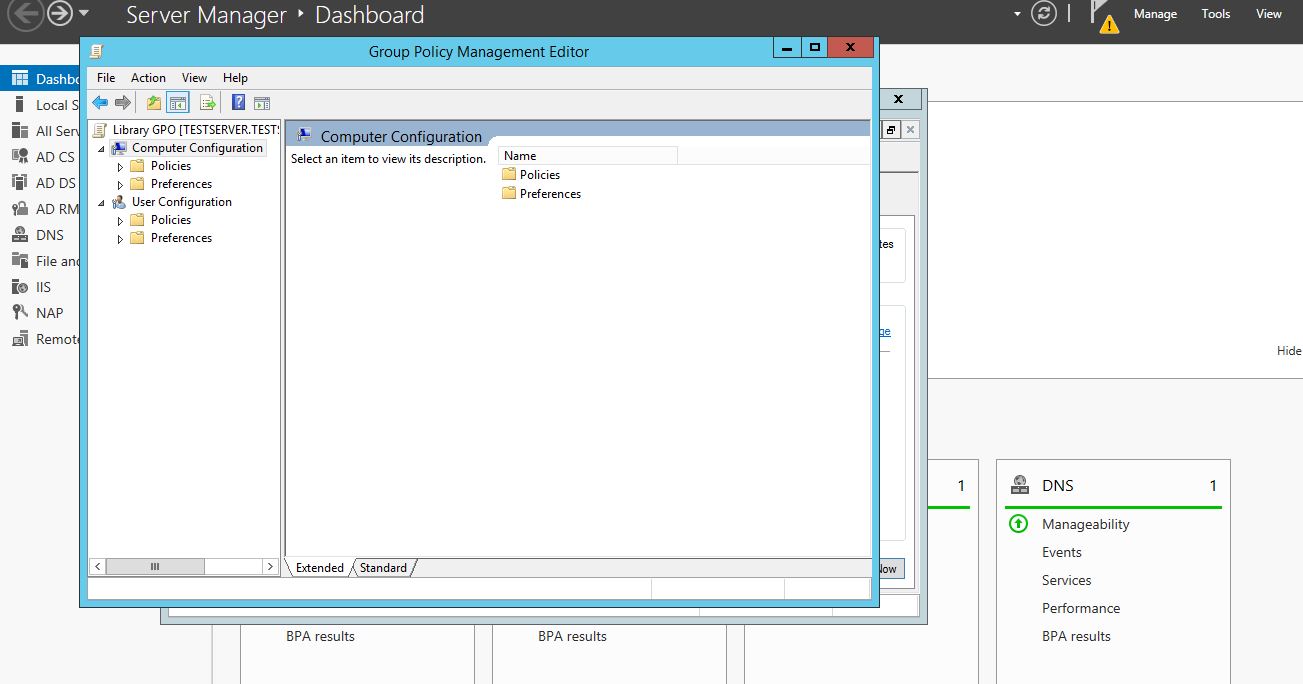Click the Dashboard breadcrumb in the title bar

click(x=369, y=15)
